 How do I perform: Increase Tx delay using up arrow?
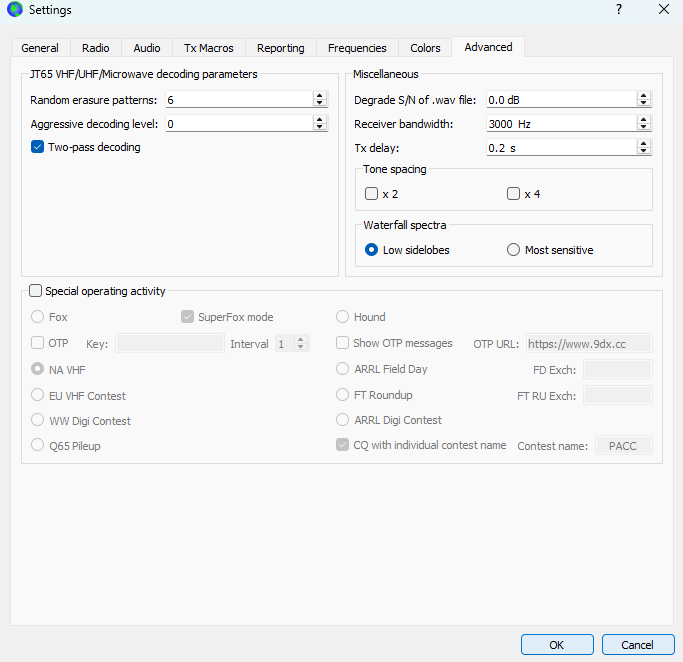[644, 143]
